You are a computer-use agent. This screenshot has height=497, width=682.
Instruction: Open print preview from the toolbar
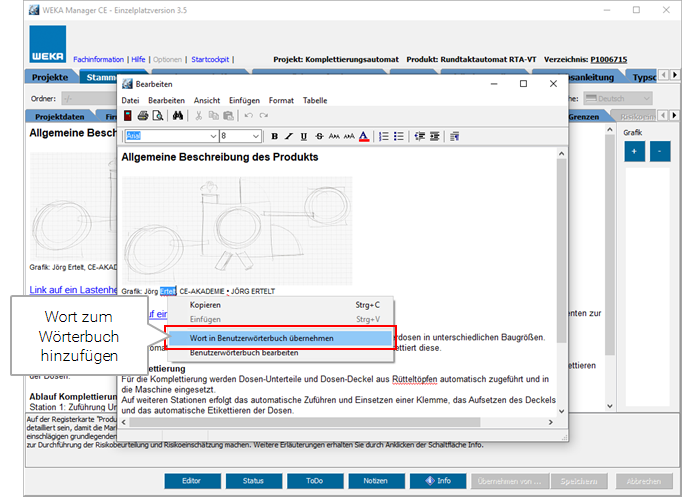tap(158, 116)
